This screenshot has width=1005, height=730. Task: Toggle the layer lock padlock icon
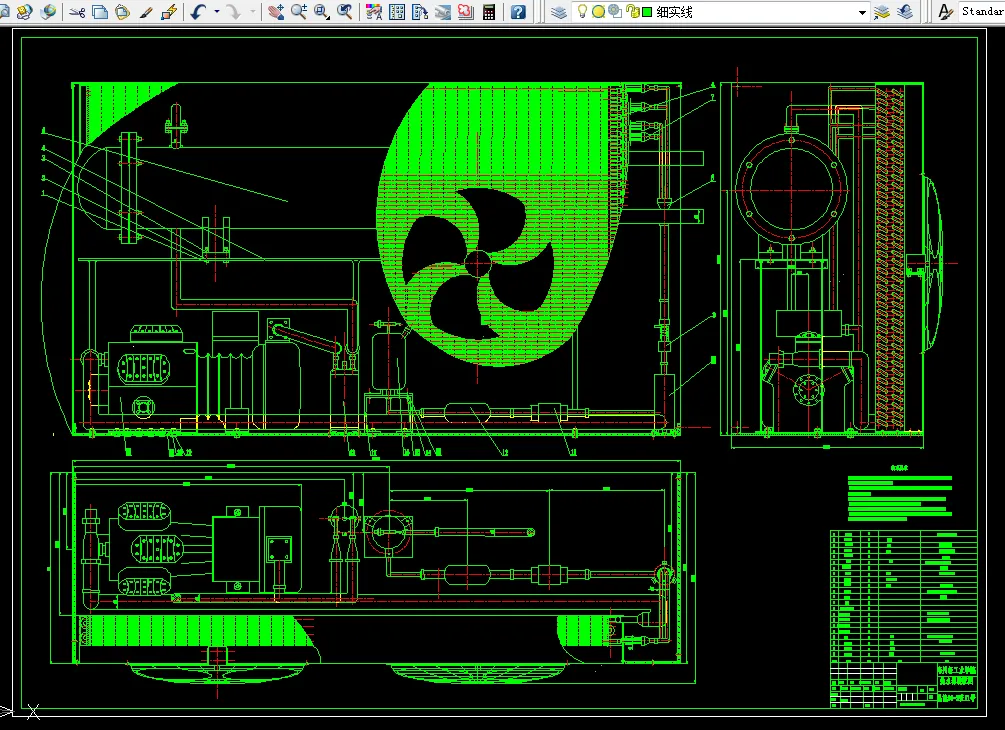click(633, 12)
